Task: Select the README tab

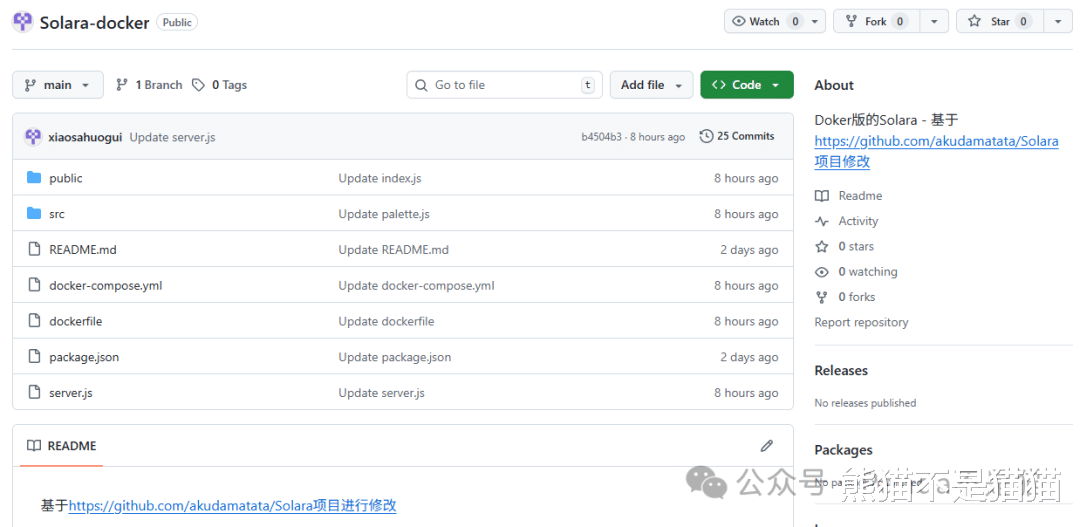Action: point(61,446)
